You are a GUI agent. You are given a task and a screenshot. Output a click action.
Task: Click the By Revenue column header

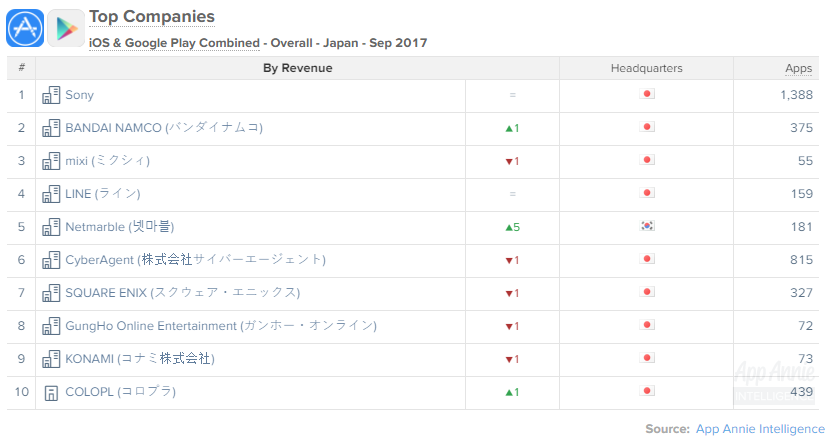coord(297,69)
